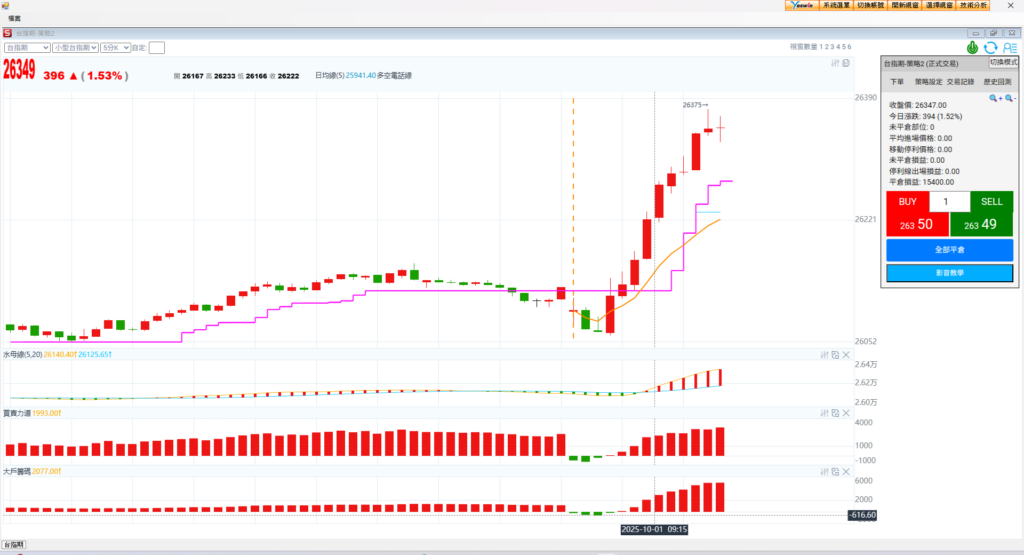Open the account list icon
This screenshot has width=1024, height=555.
1009,47
